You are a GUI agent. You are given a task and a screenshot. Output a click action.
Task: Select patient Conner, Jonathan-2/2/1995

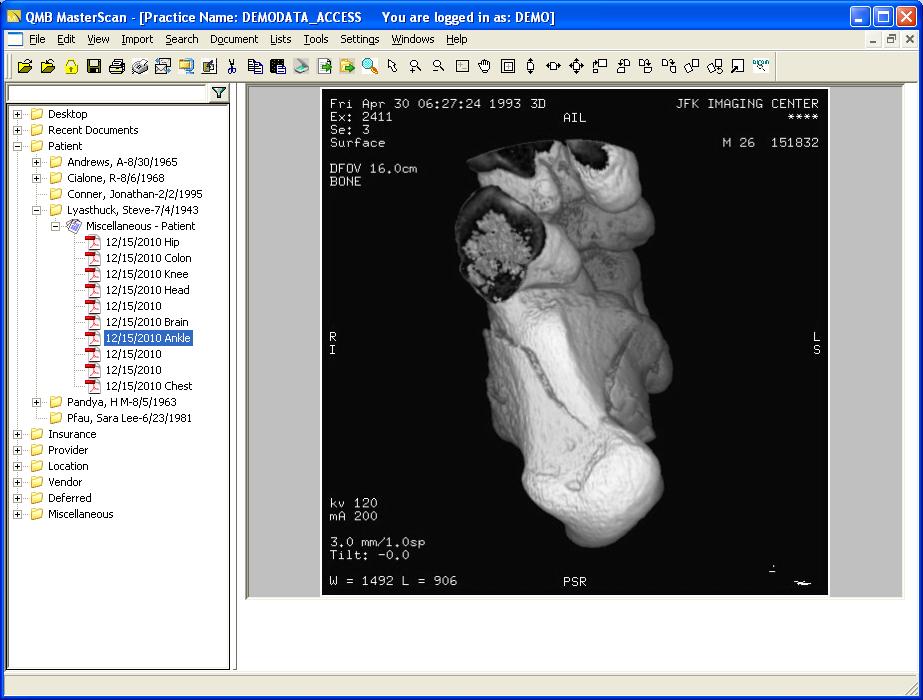134,194
